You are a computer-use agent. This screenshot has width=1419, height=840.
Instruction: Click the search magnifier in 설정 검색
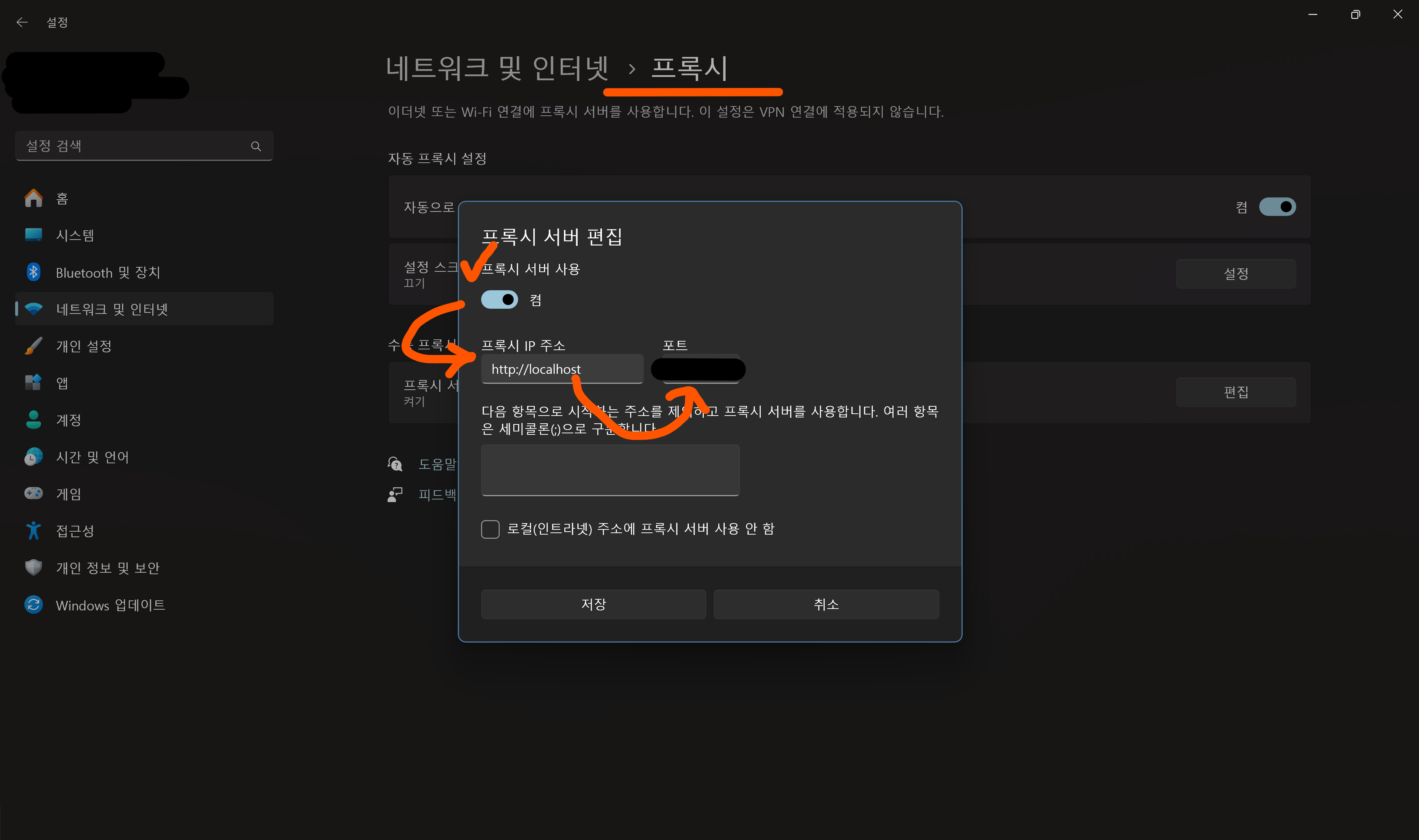(256, 146)
